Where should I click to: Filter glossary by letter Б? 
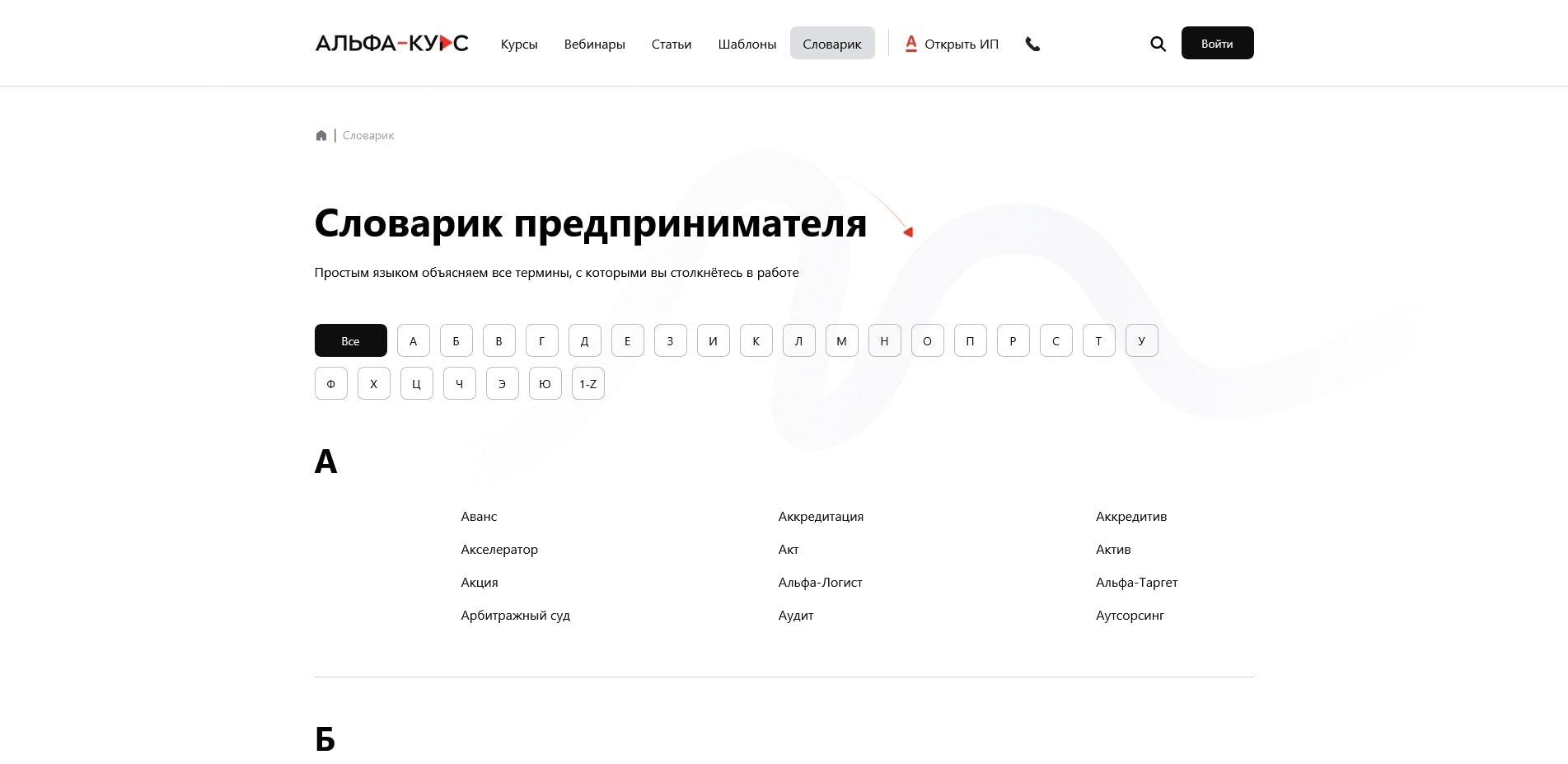[456, 340]
